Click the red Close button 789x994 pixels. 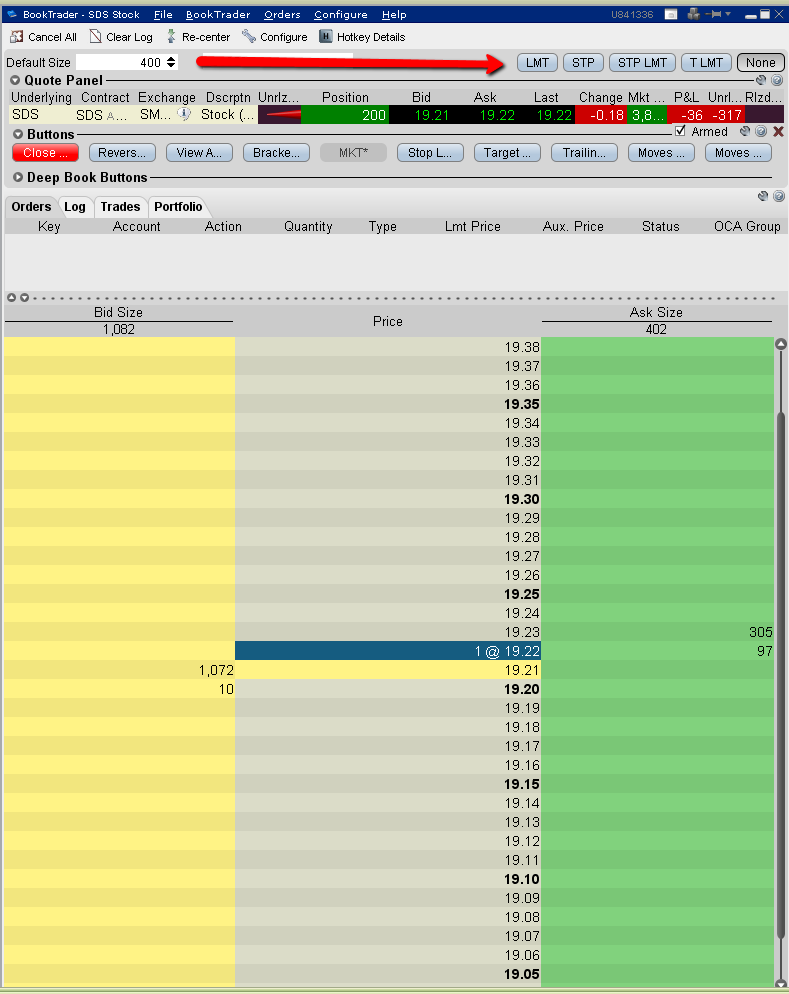pos(46,153)
